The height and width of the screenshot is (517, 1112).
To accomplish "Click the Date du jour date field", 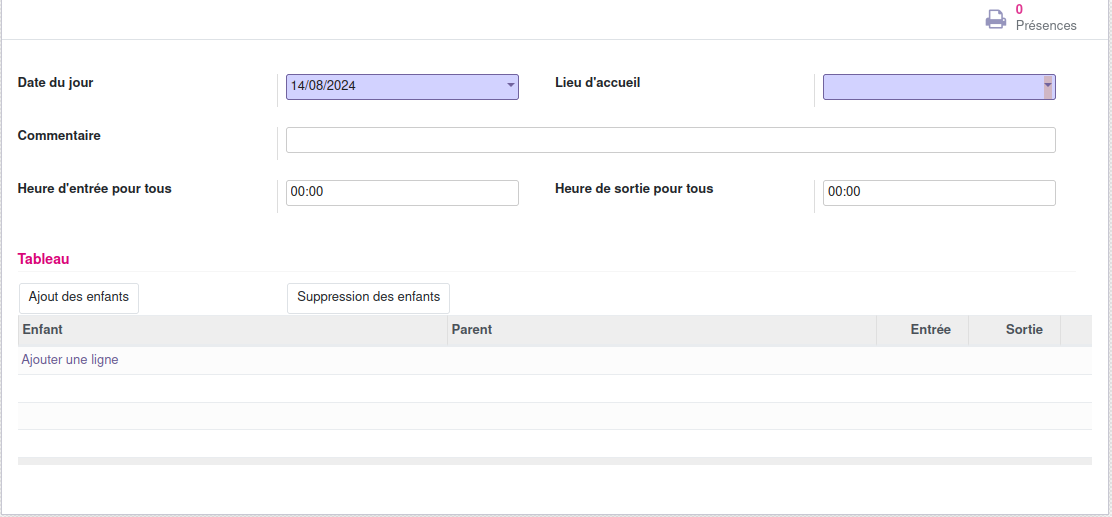I will pyautogui.click(x=395, y=87).
